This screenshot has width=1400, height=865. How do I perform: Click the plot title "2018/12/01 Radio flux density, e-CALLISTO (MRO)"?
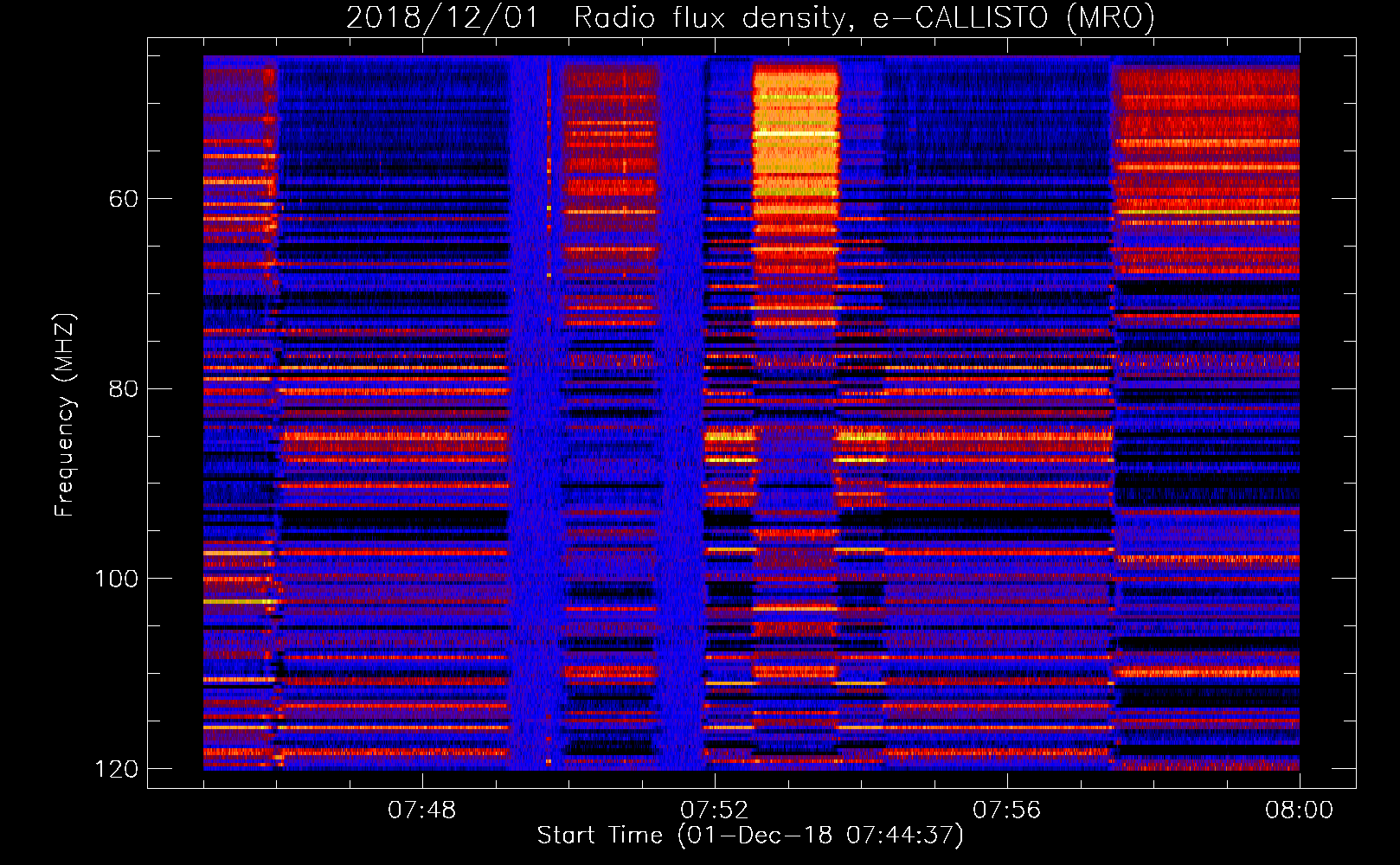point(750,18)
